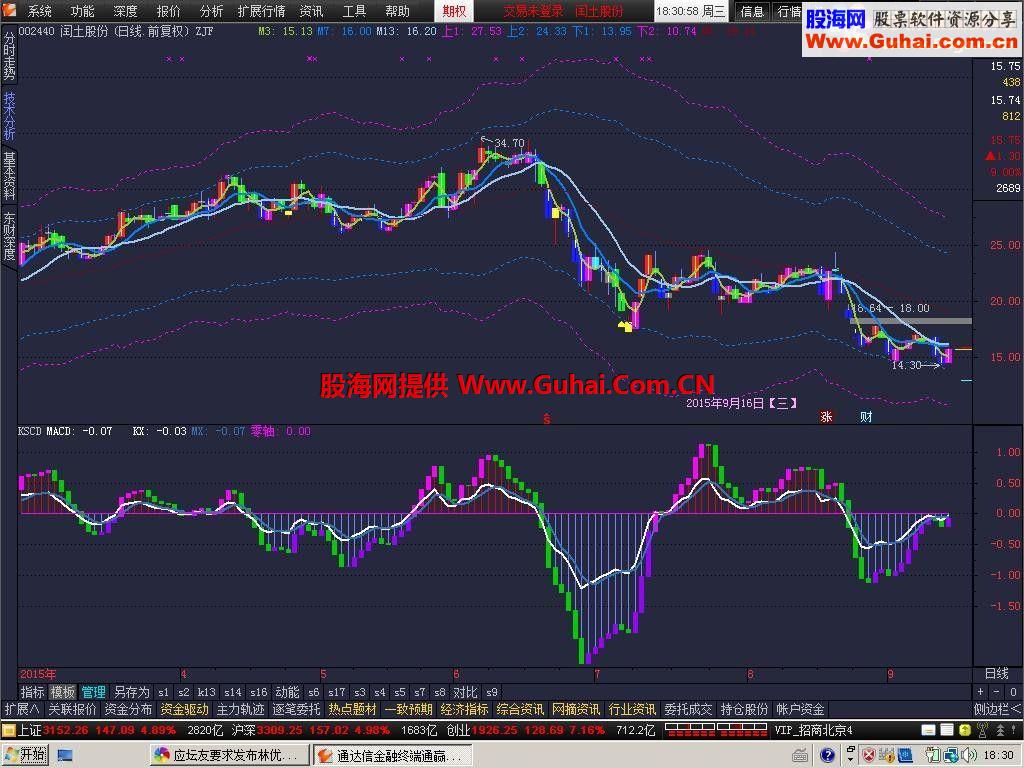Open the 资金分布 tab

coord(128,709)
